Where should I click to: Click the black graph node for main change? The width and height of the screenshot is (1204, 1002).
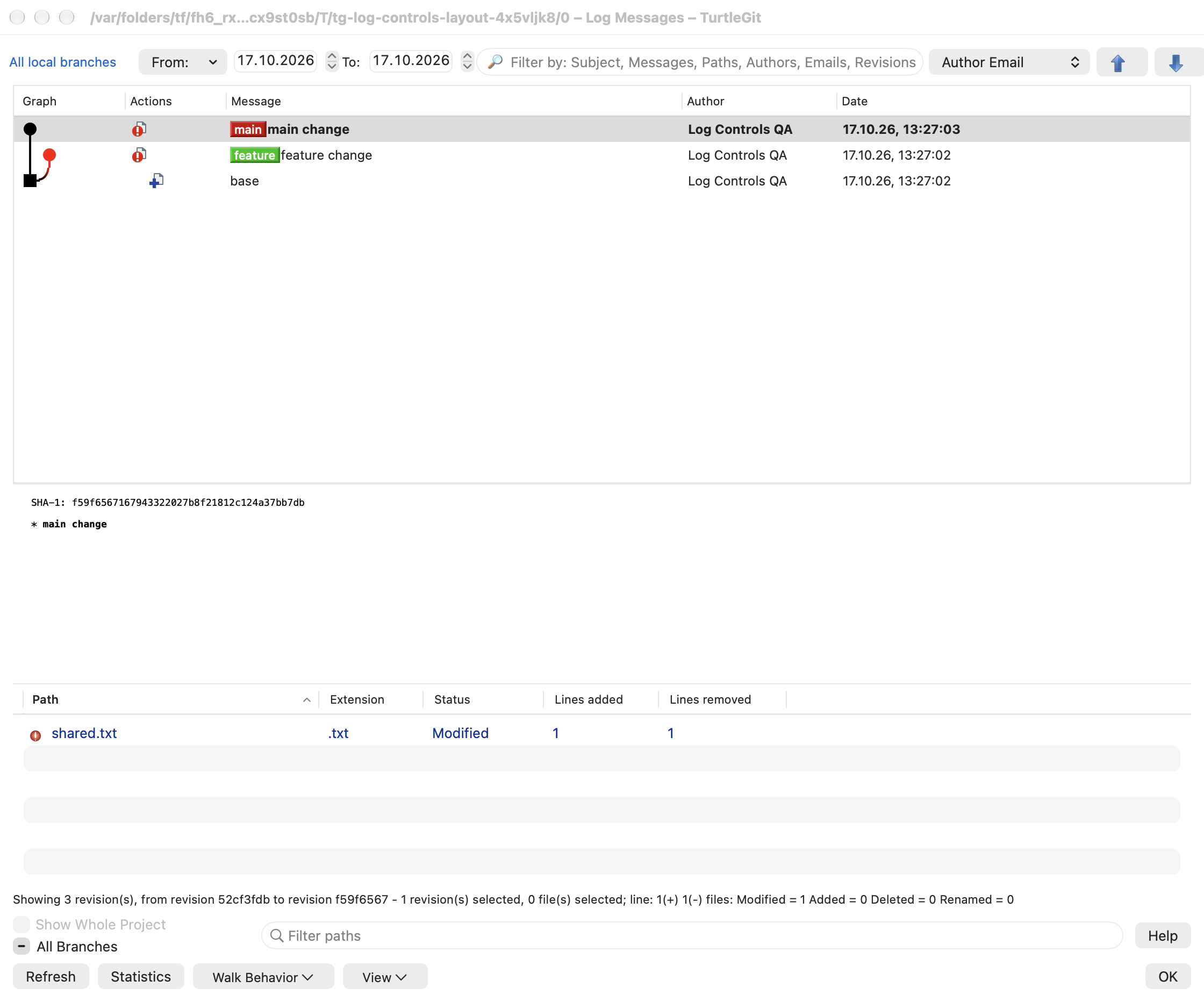[30, 129]
